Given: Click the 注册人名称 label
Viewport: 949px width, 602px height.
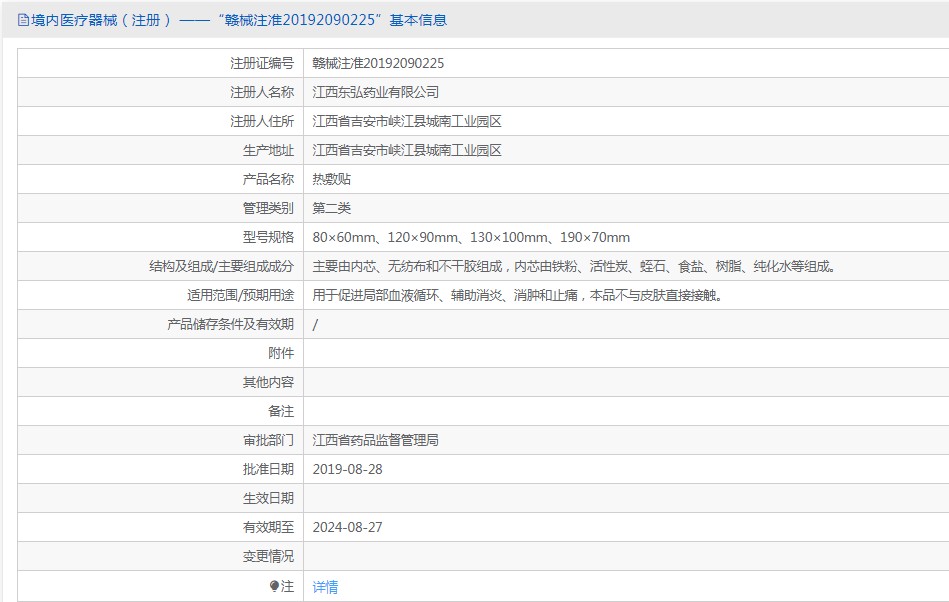Looking at the screenshot, I should (x=262, y=92).
